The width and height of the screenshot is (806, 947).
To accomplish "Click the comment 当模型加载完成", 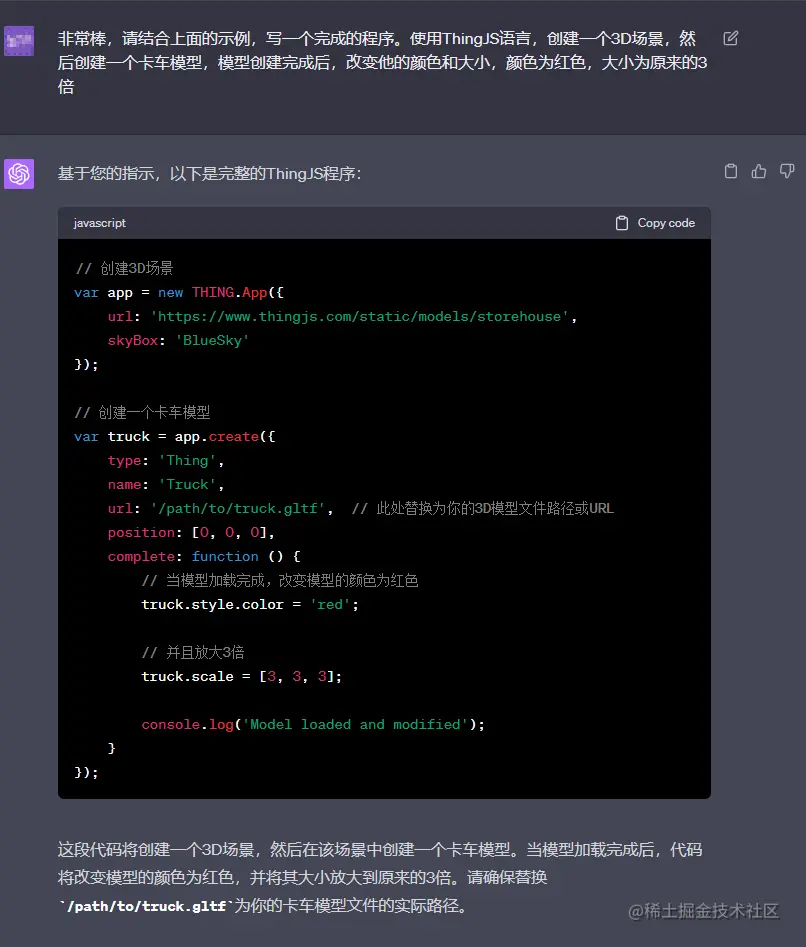I will 280,580.
